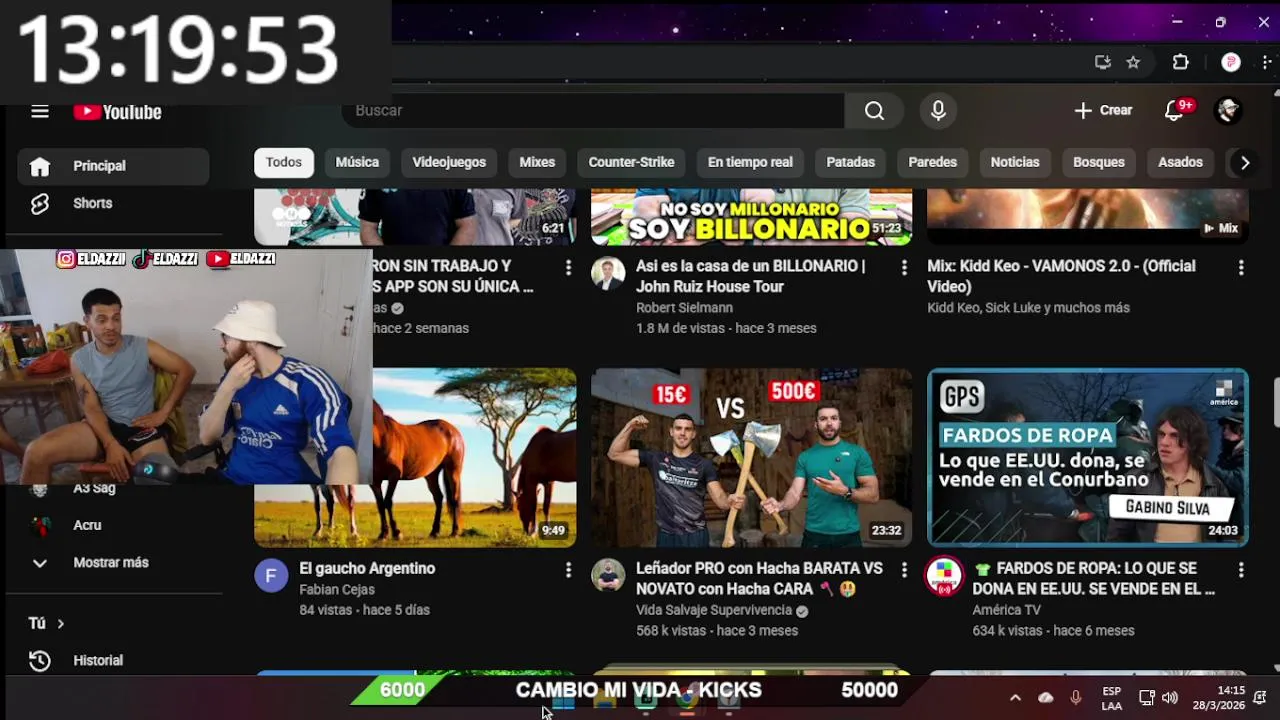
Task: Open Leñador PRO con Hacha BARATA title
Action: pyautogui.click(x=760, y=578)
